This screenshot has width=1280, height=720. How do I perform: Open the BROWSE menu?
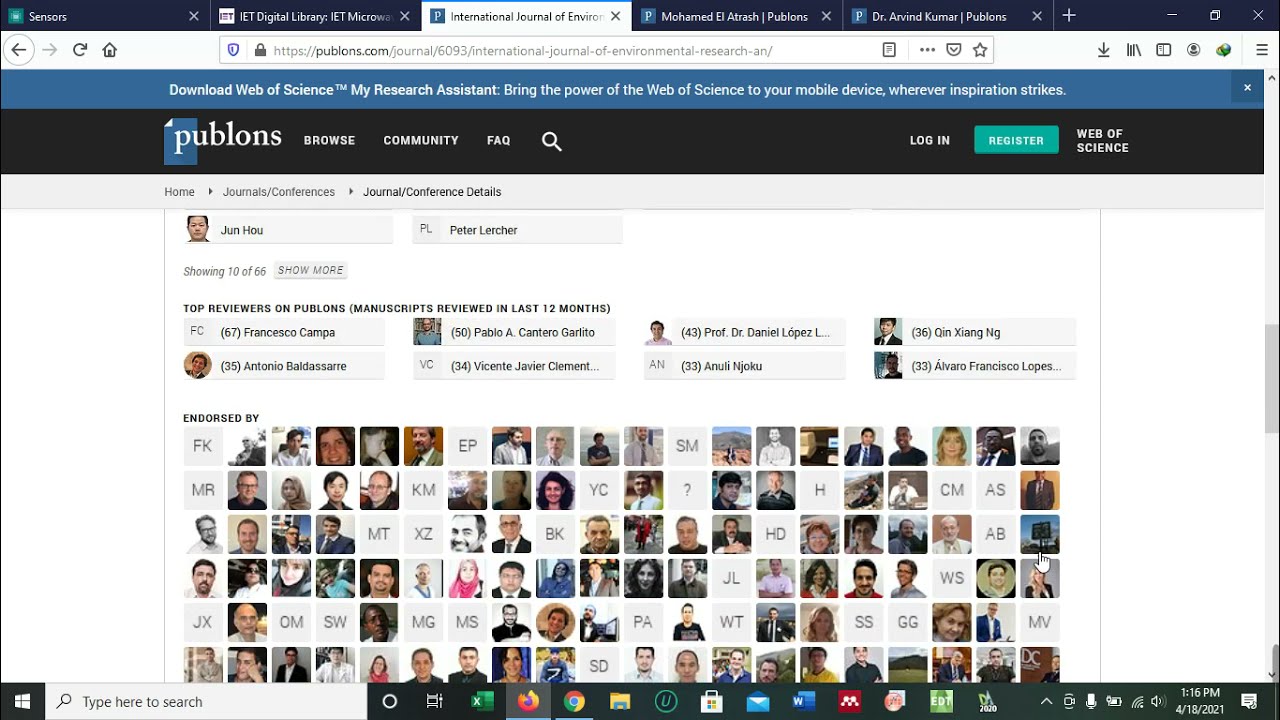point(329,141)
